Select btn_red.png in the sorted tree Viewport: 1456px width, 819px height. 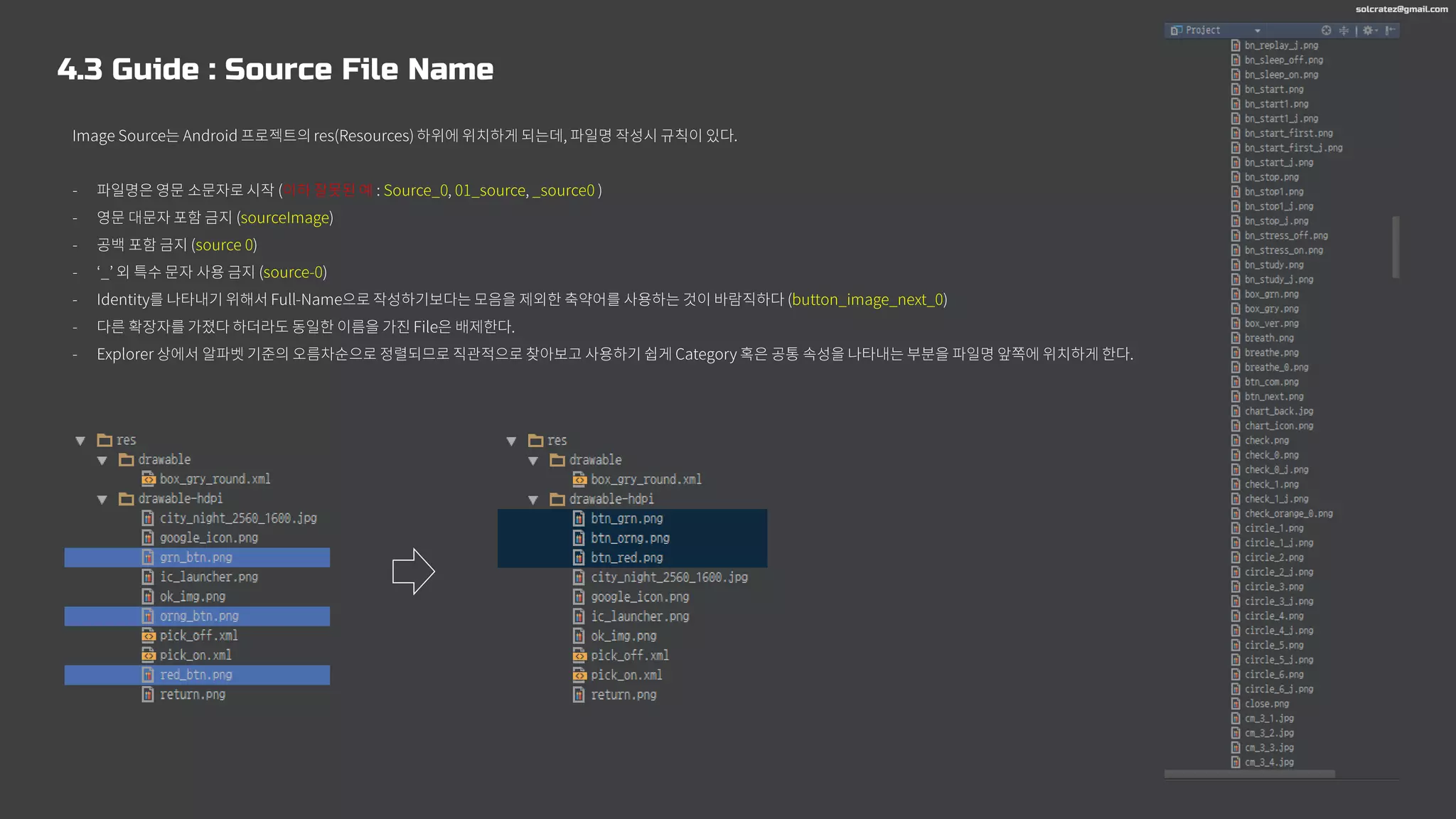tap(632, 558)
